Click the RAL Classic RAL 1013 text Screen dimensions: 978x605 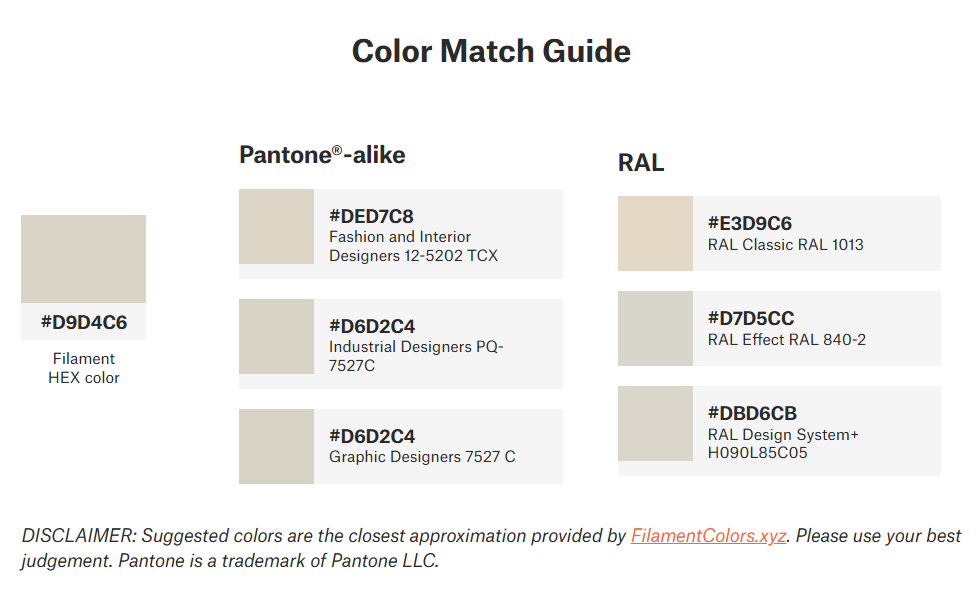(x=785, y=245)
